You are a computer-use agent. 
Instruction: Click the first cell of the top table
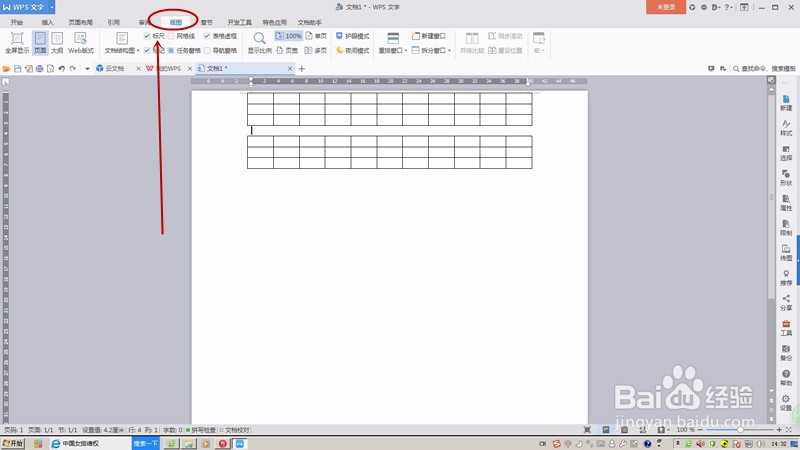[x=260, y=98]
